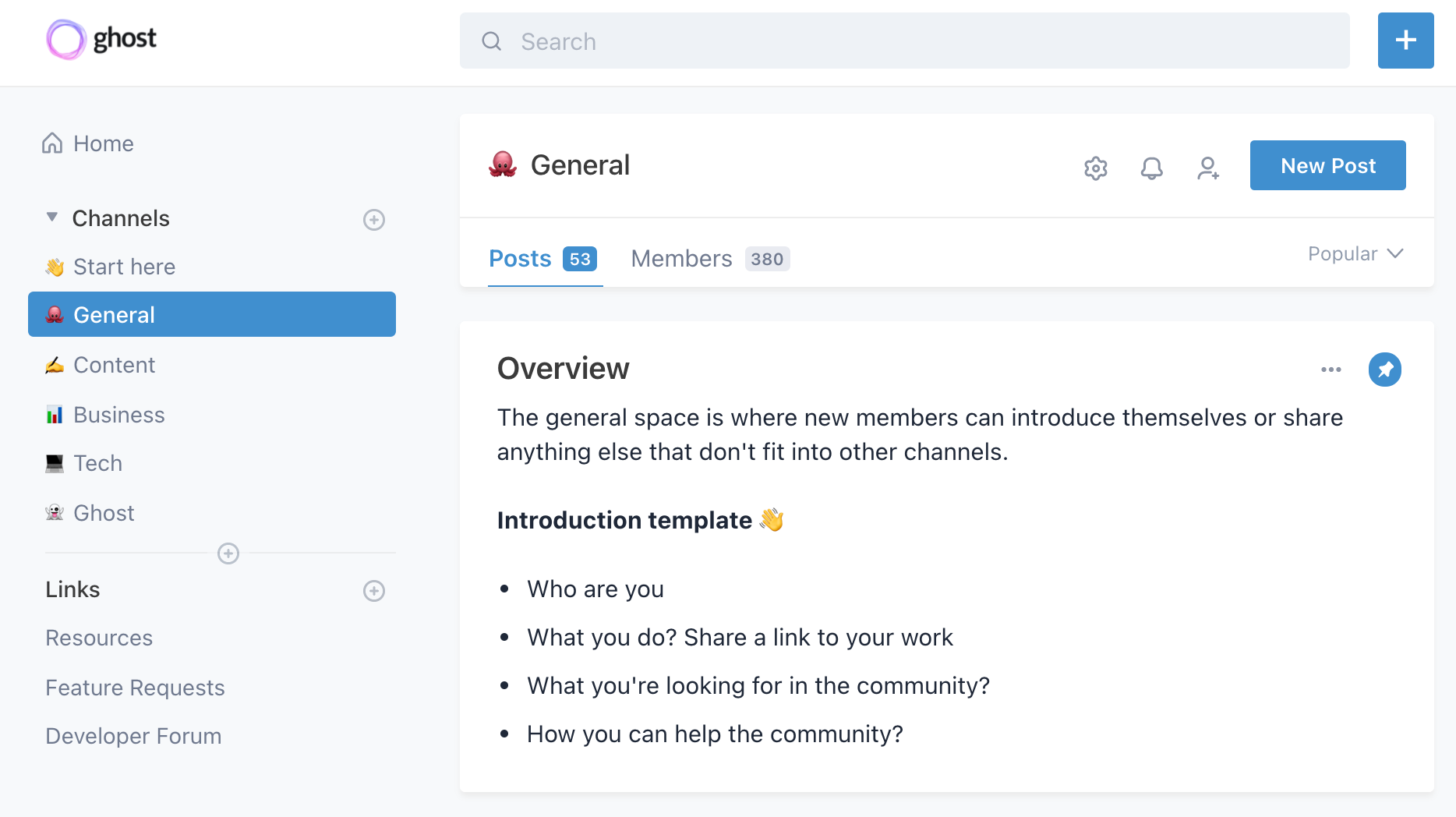Open the Feature Requests link
This screenshot has width=1456, height=817.
(x=135, y=688)
